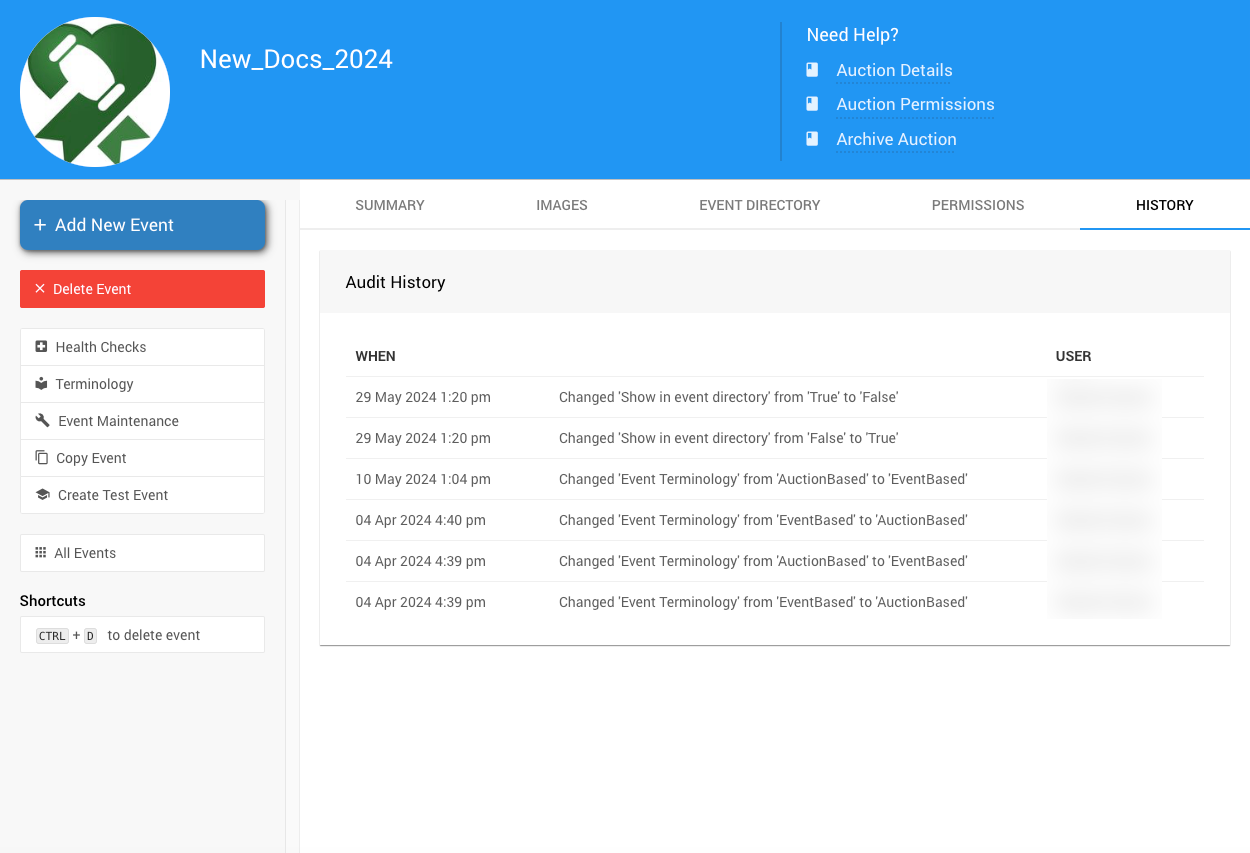Image resolution: width=1250 pixels, height=853 pixels.
Task: Click the red Delete Event button
Action: [142, 289]
